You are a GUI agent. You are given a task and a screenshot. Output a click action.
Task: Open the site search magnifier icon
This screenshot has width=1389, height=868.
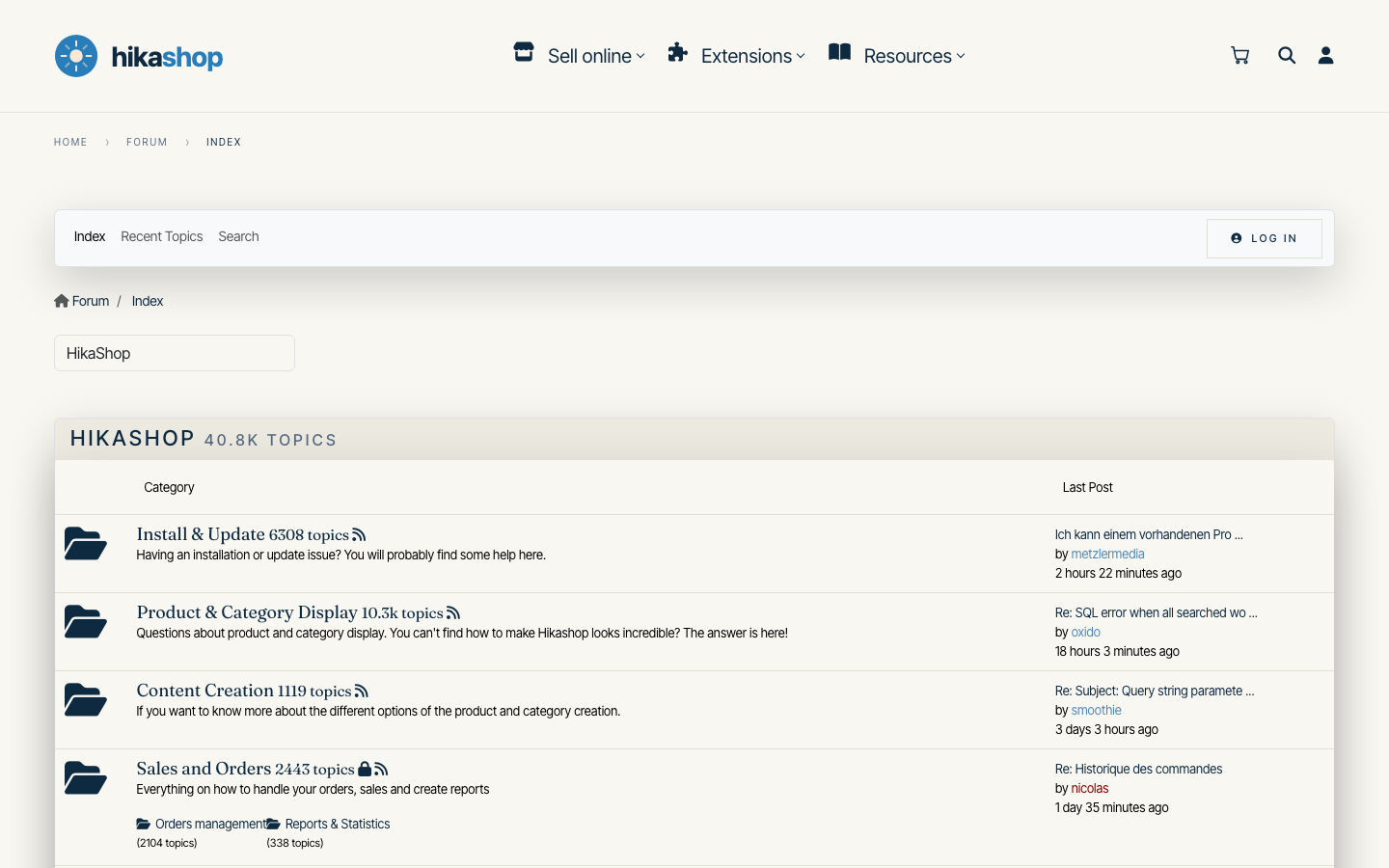[1287, 56]
